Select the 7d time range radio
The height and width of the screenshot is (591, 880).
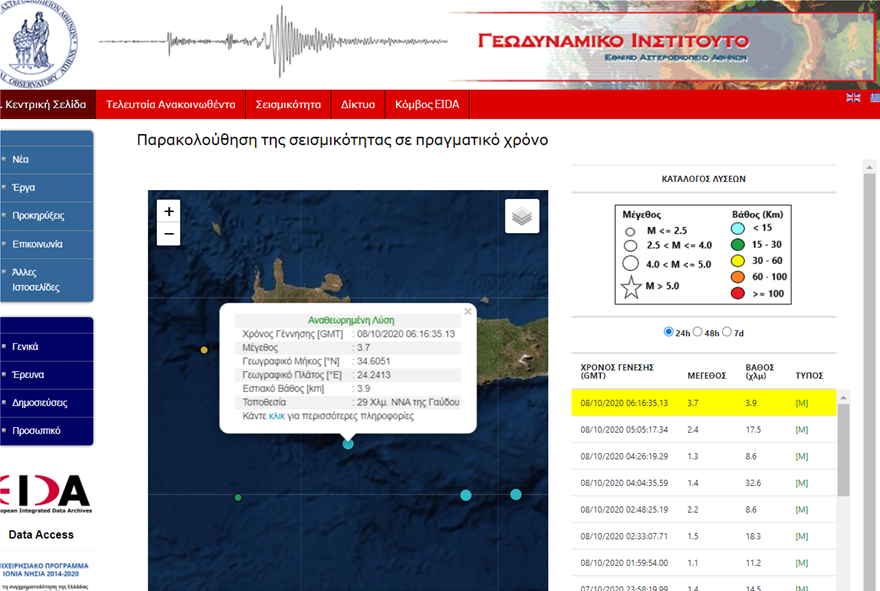tap(727, 332)
